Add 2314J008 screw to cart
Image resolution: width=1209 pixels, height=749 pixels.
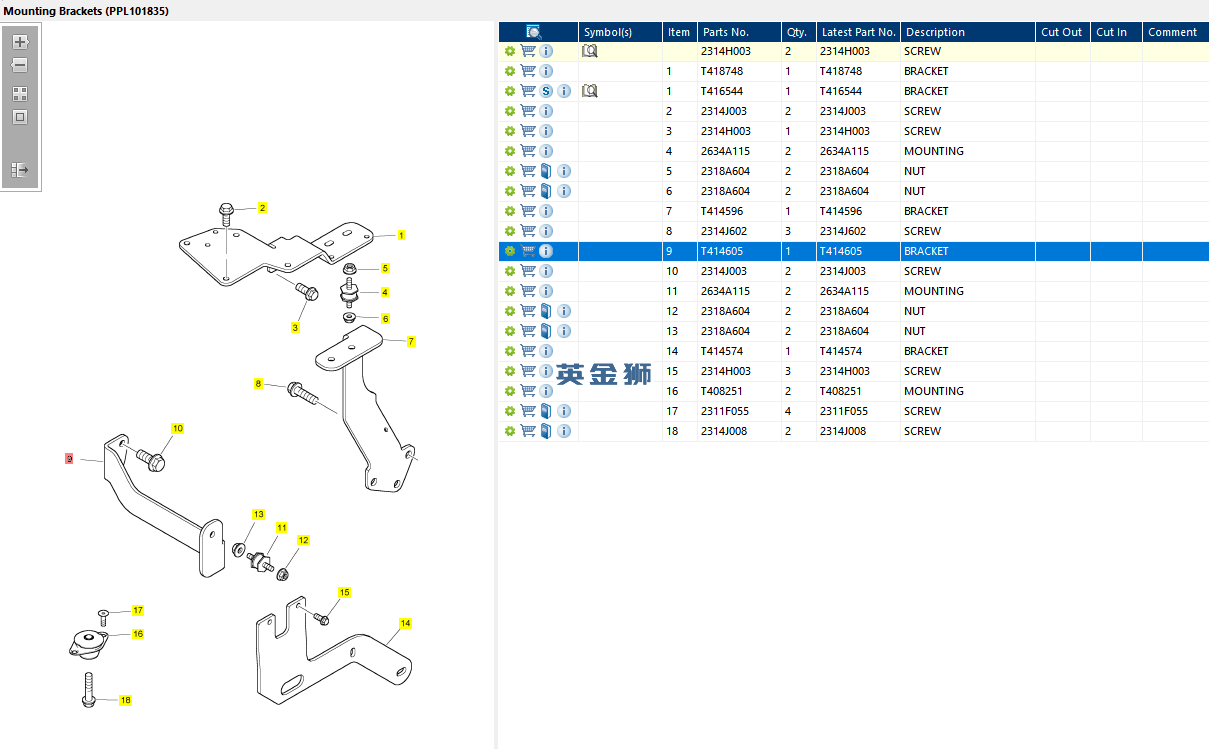(528, 431)
